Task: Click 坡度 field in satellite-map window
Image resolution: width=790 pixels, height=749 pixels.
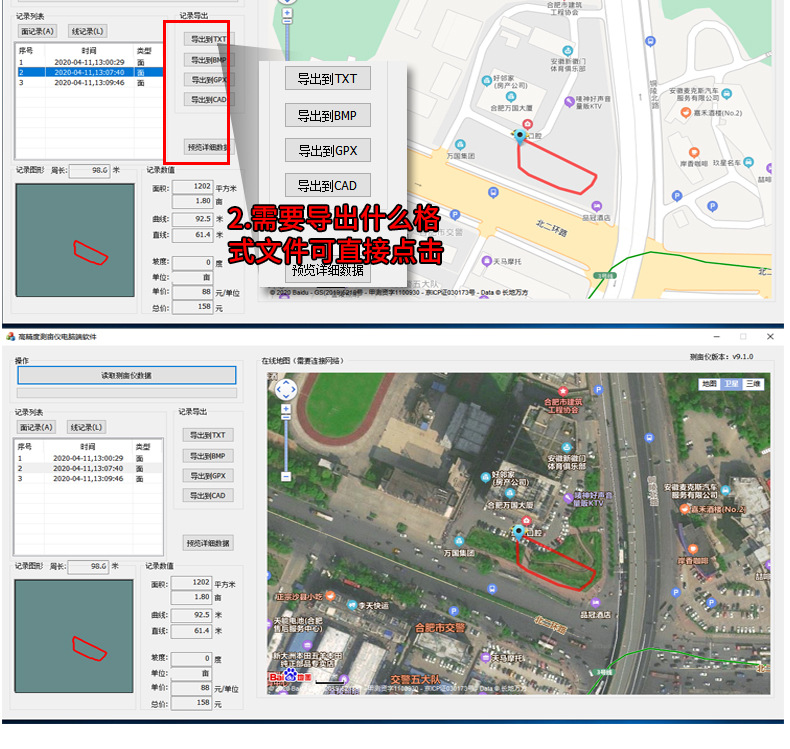Action: pyautogui.click(x=191, y=659)
